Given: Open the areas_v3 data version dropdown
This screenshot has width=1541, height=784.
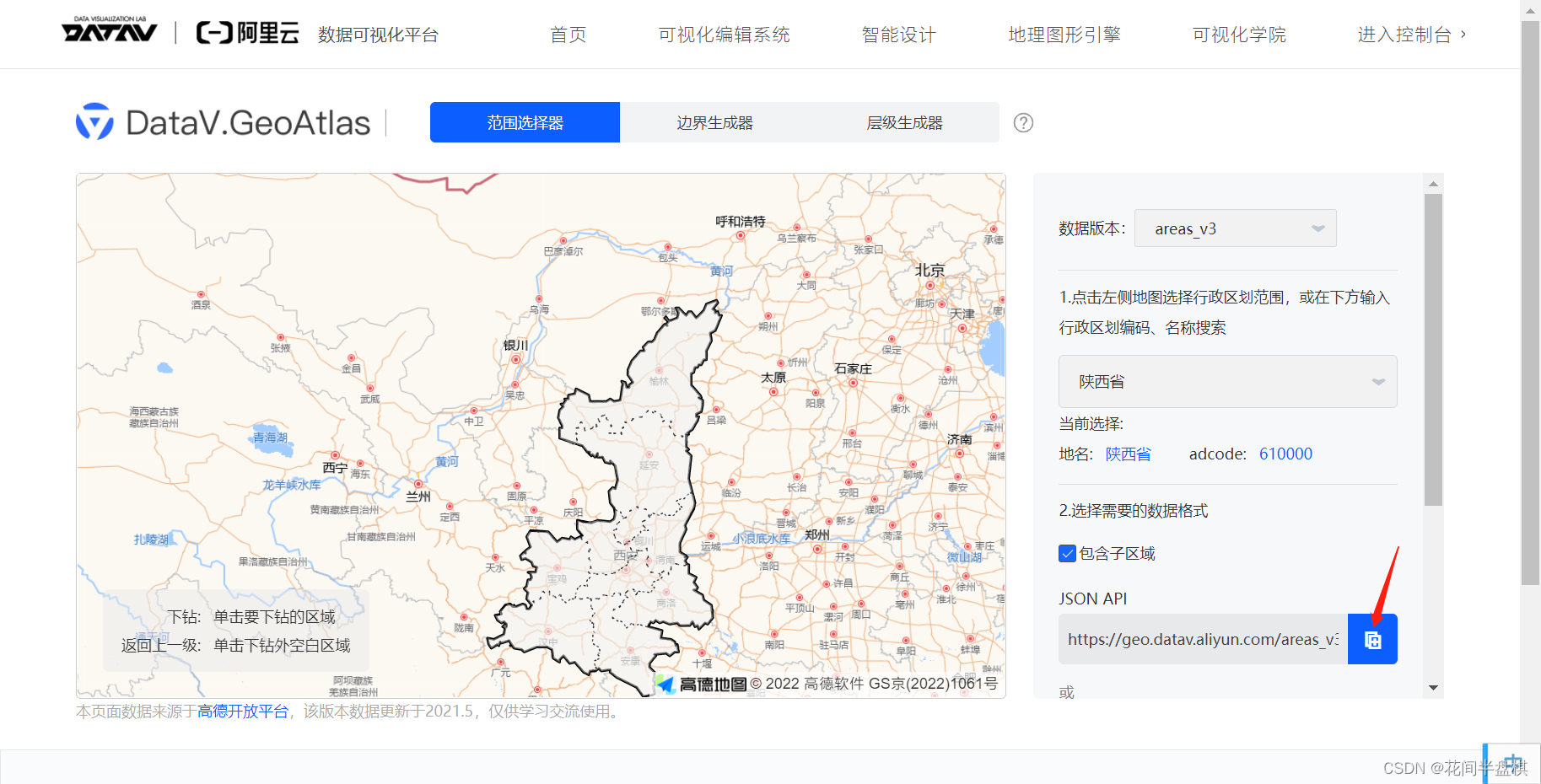Looking at the screenshot, I should pyautogui.click(x=1235, y=228).
